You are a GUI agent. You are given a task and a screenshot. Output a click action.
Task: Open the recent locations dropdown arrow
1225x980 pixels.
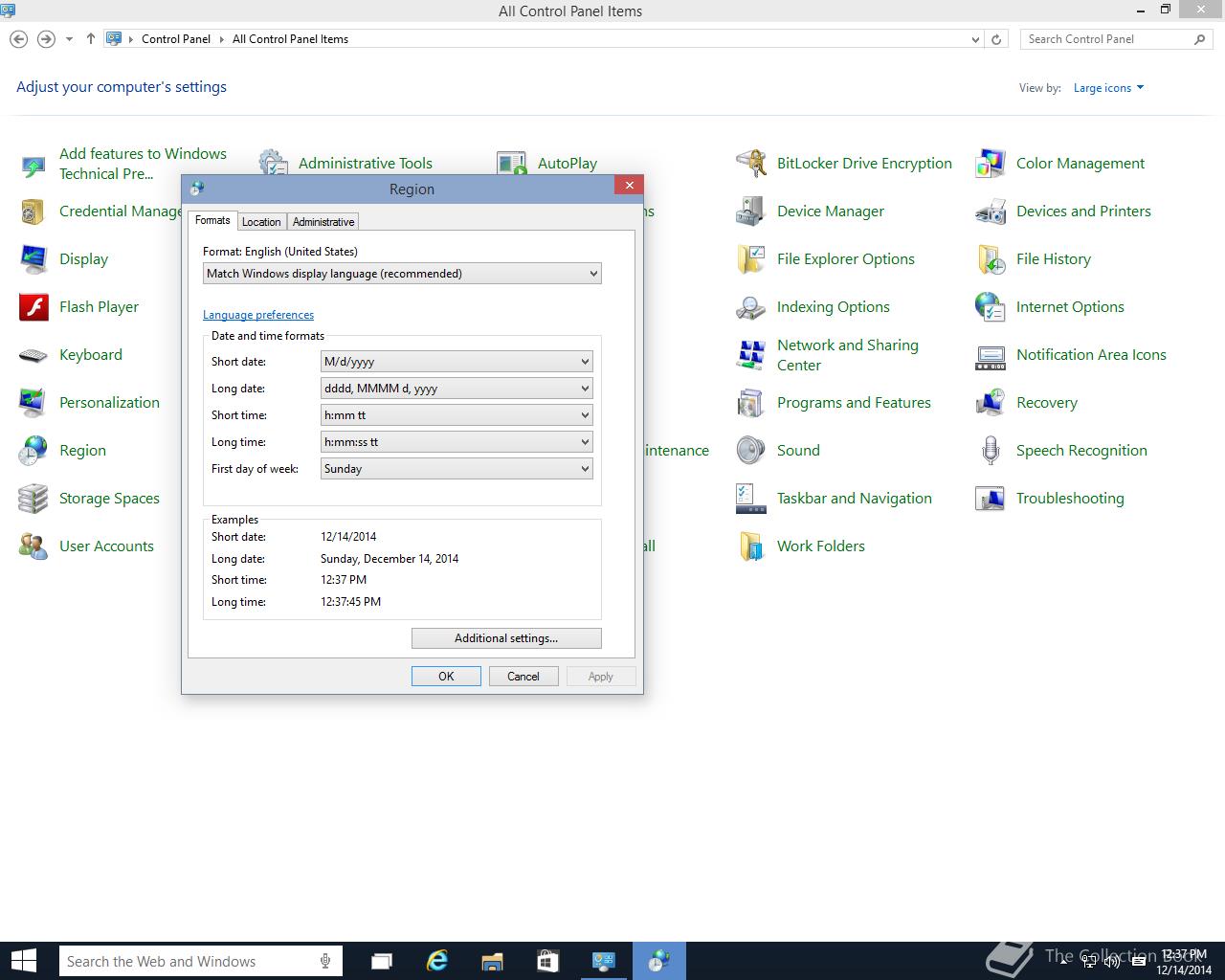point(69,39)
